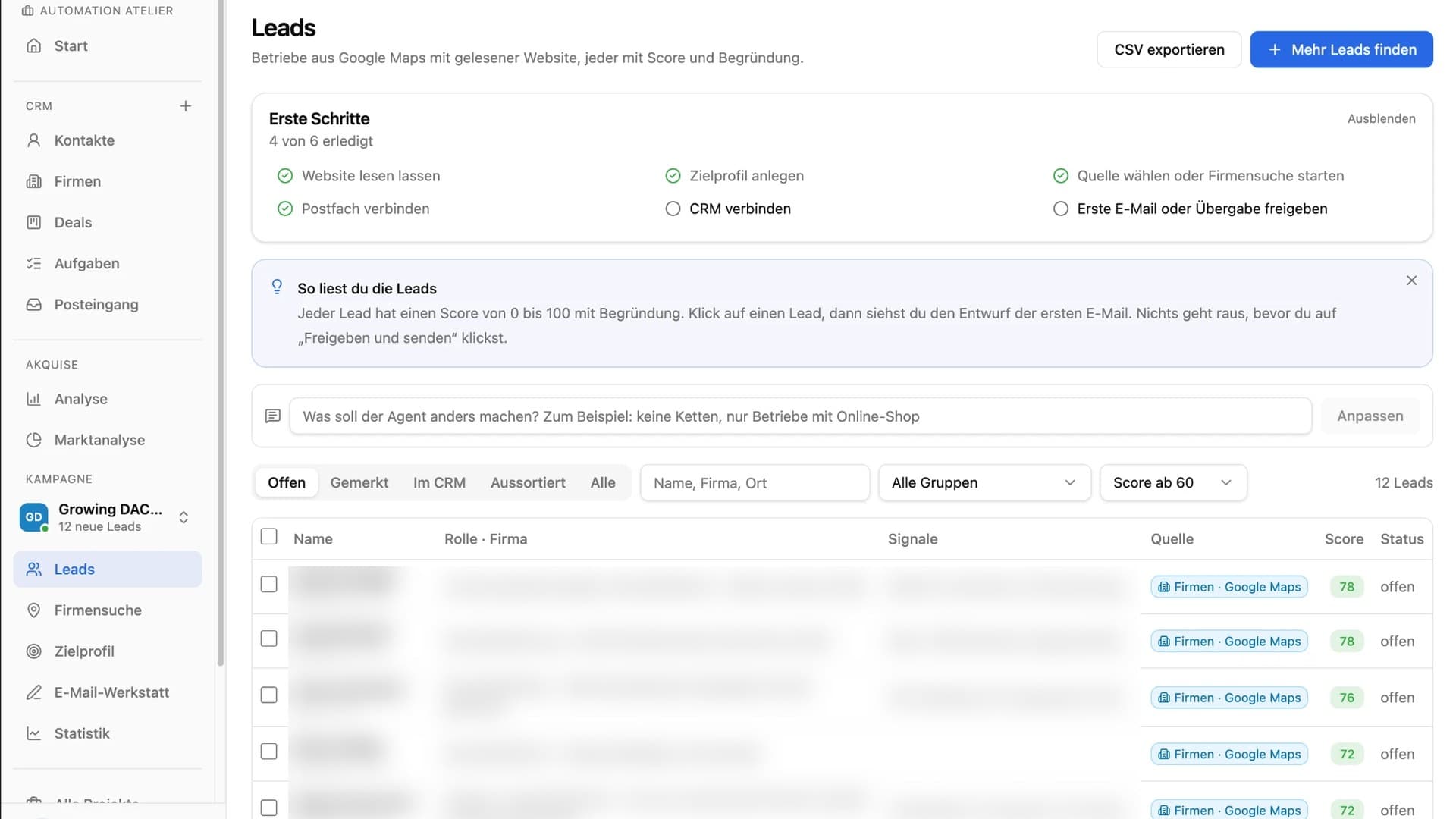
Task: Click the Firmen building icon
Action: click(x=33, y=181)
